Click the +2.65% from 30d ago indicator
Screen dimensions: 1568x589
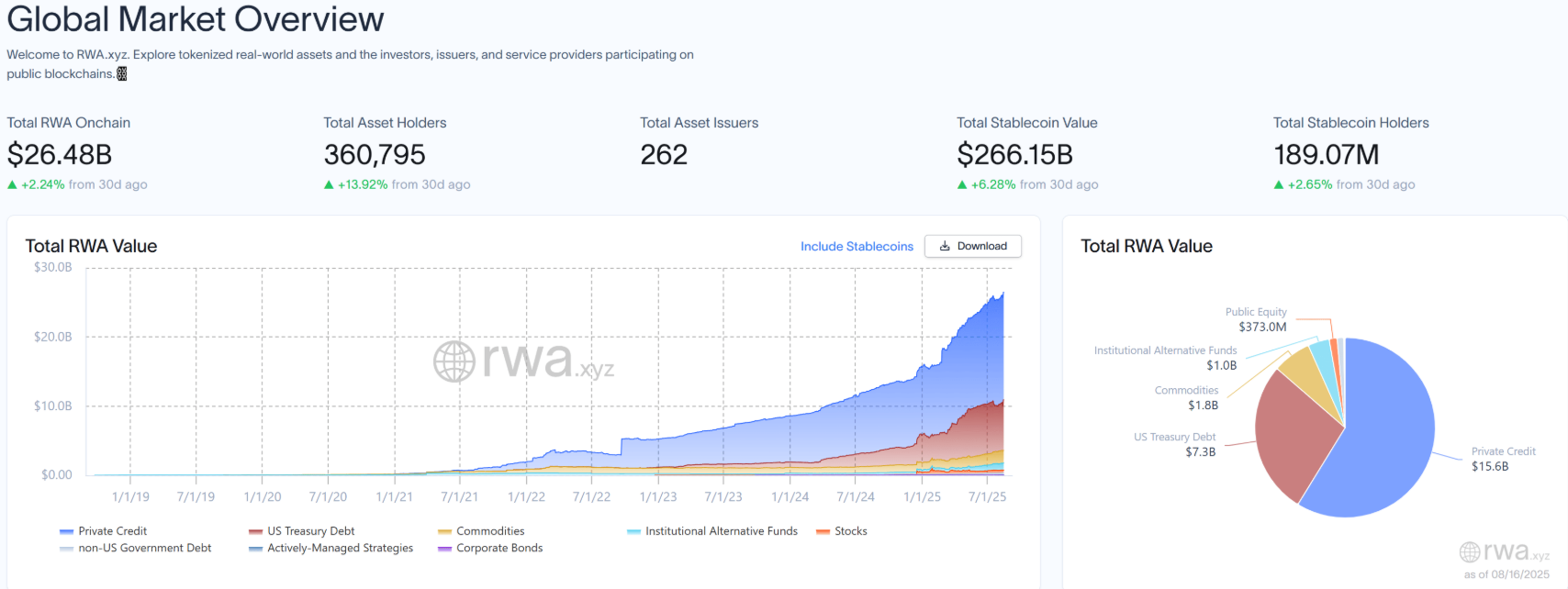point(1344,184)
